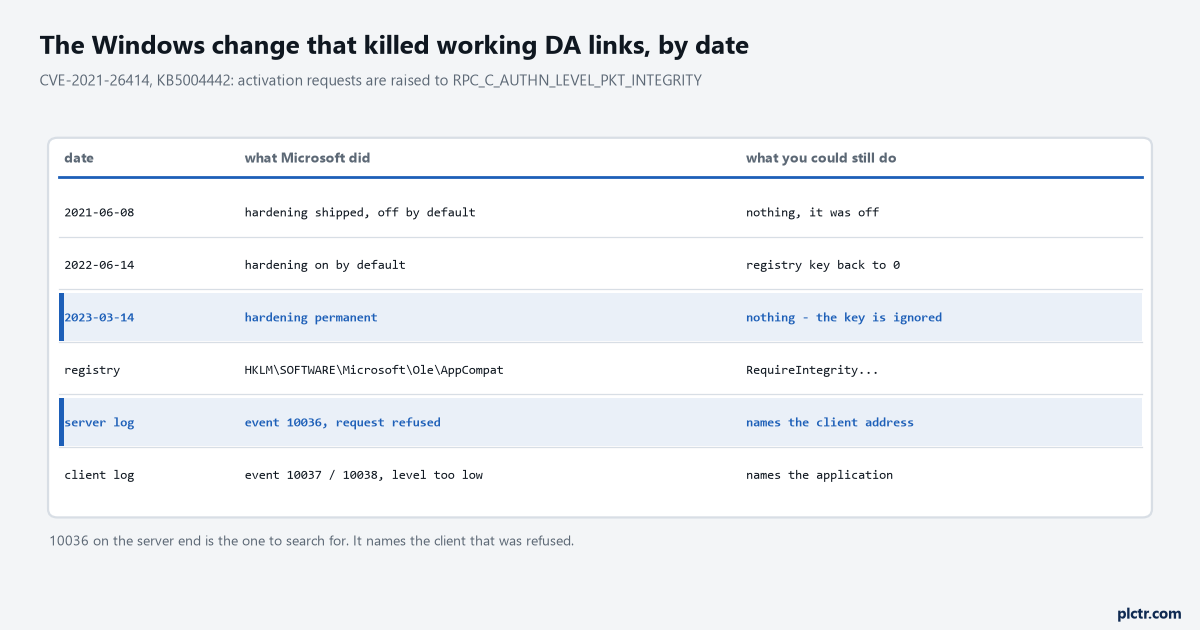Viewport: 1200px width, 630px height.
Task: Open the plctr.com site label
Action: [x=1149, y=613]
